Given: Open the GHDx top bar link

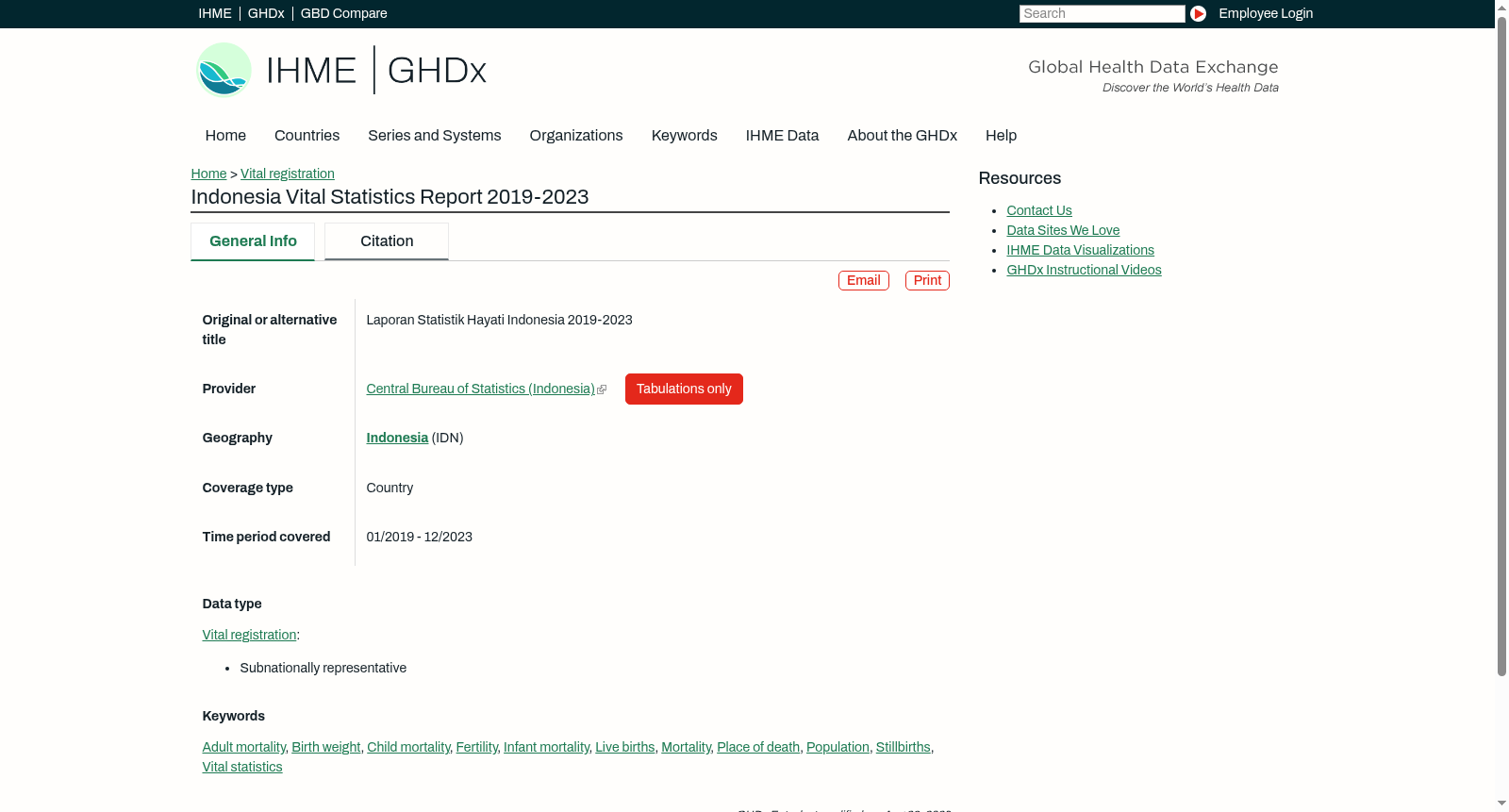Looking at the screenshot, I should click(x=266, y=13).
